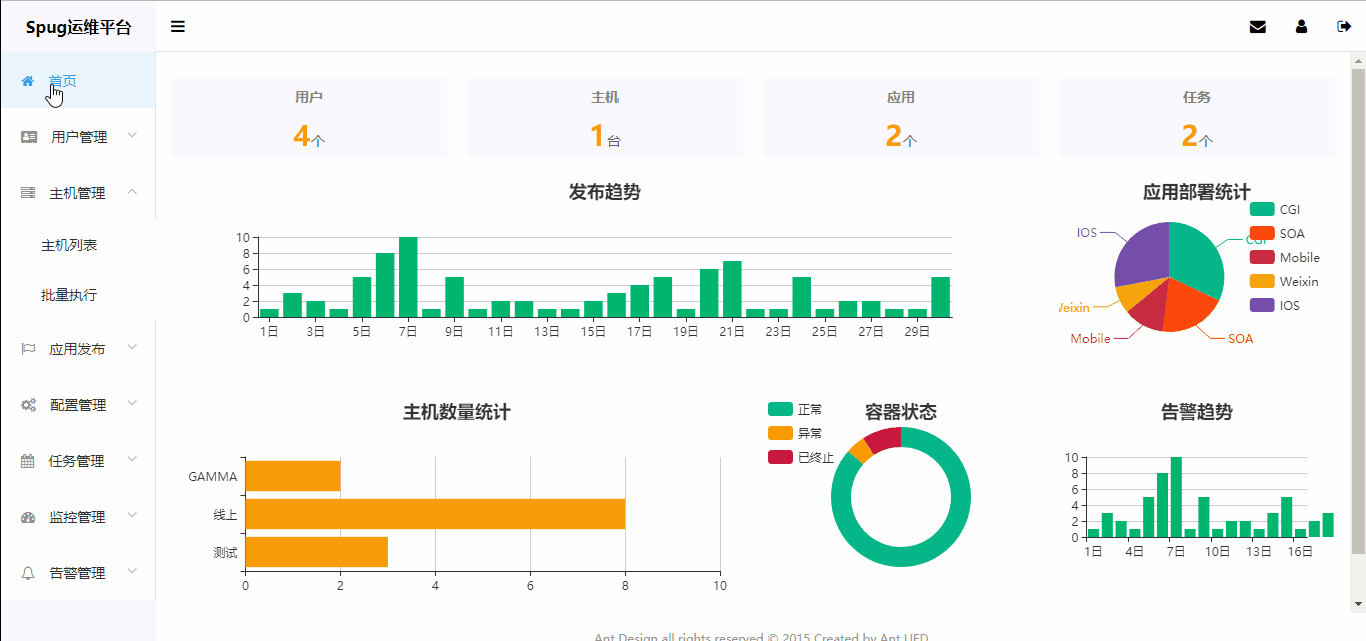Image resolution: width=1366 pixels, height=641 pixels.
Task: Toggle the 异常 container status legend
Action: [795, 433]
